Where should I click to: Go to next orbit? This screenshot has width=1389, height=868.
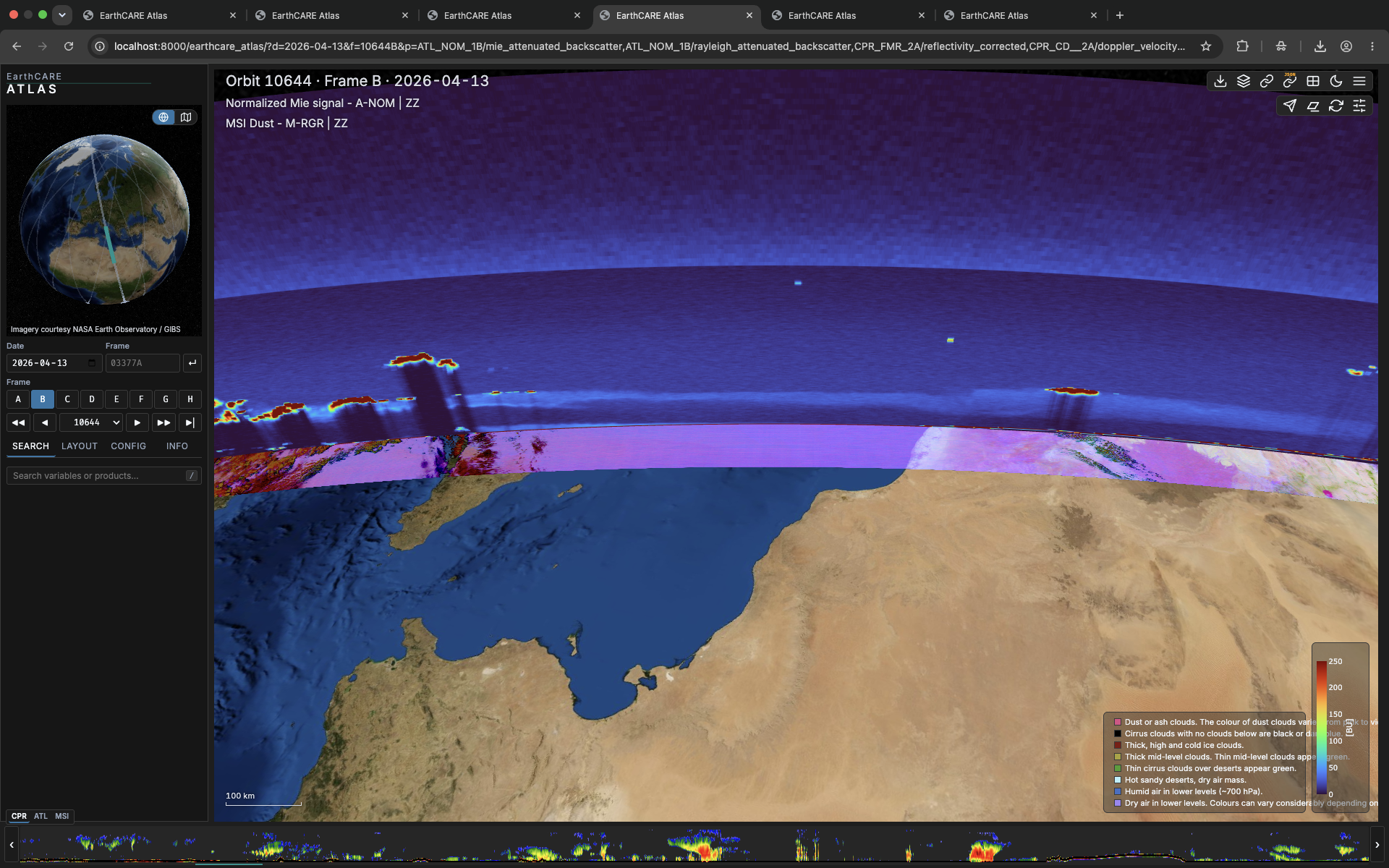click(x=137, y=422)
